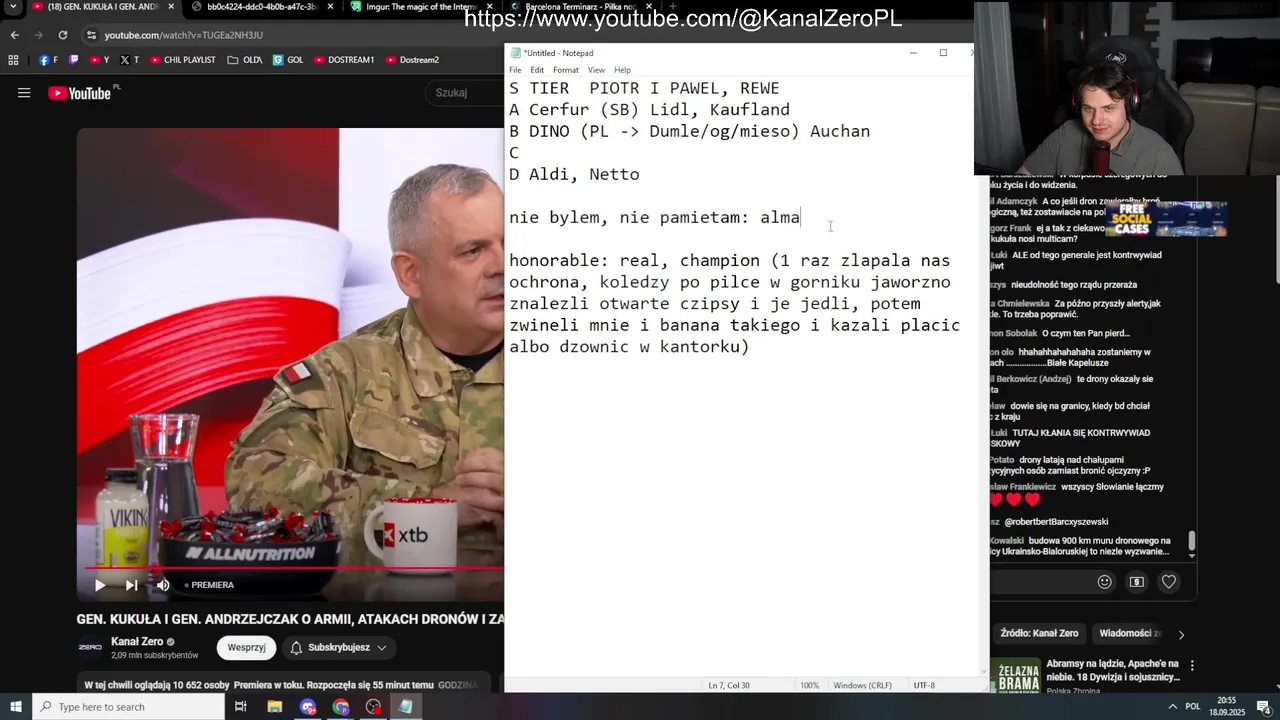Open Kanał Zero channel avatar

pos(90,647)
